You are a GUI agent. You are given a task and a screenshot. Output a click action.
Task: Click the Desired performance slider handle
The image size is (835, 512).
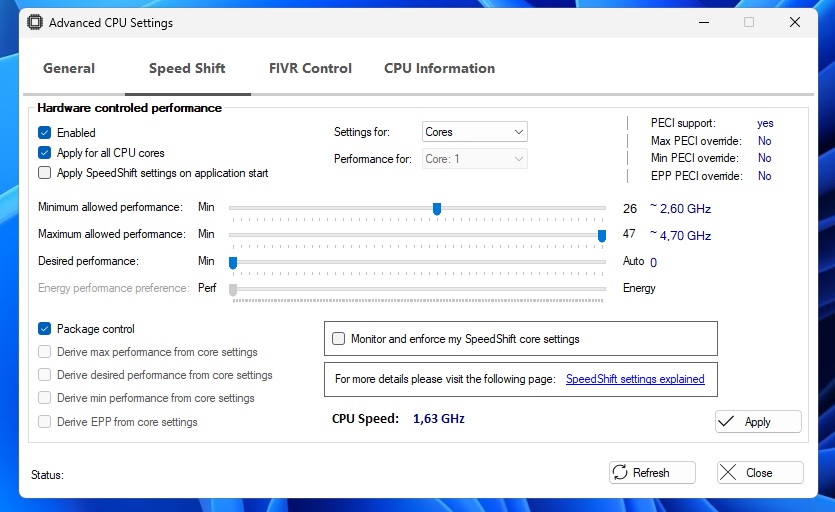[x=233, y=263]
